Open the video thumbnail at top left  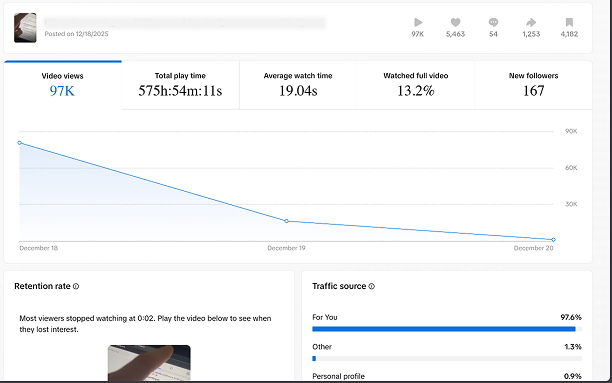pyautogui.click(x=25, y=28)
